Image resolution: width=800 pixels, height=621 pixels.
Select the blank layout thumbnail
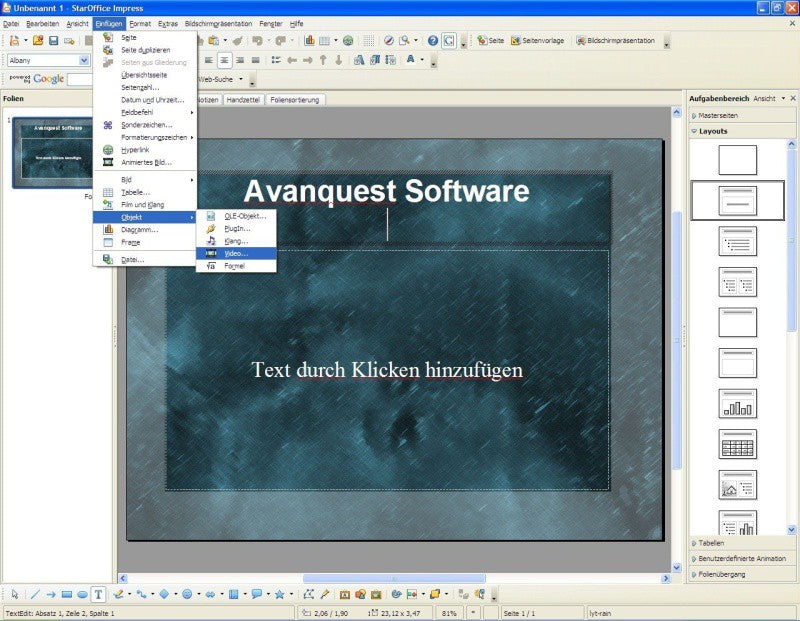(x=737, y=160)
